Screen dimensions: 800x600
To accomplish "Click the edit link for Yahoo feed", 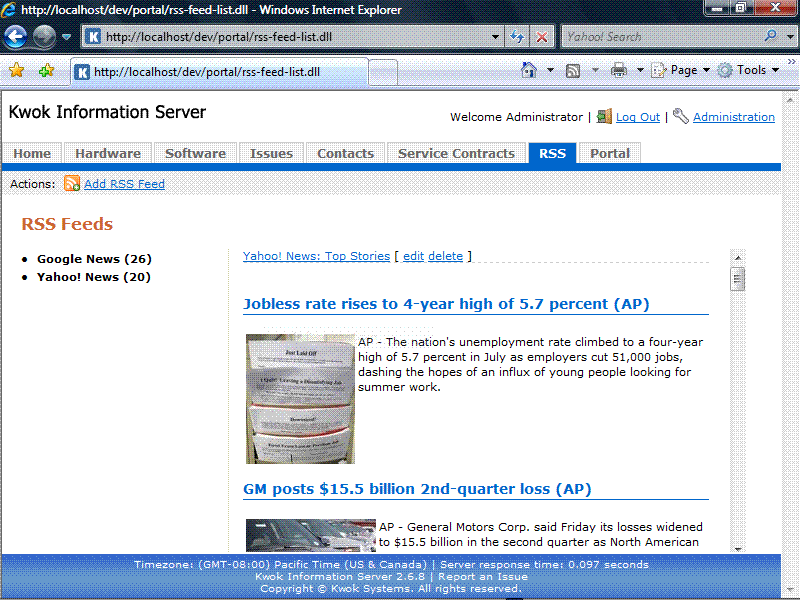I will pyautogui.click(x=413, y=256).
